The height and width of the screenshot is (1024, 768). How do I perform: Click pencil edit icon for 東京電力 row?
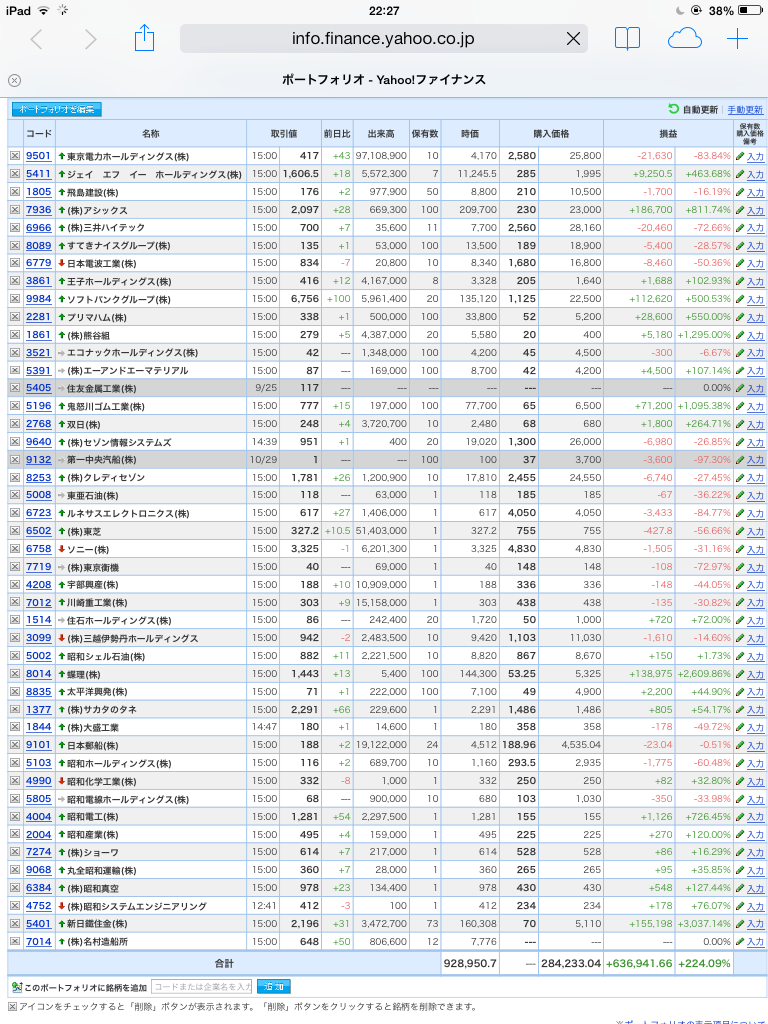pos(740,156)
